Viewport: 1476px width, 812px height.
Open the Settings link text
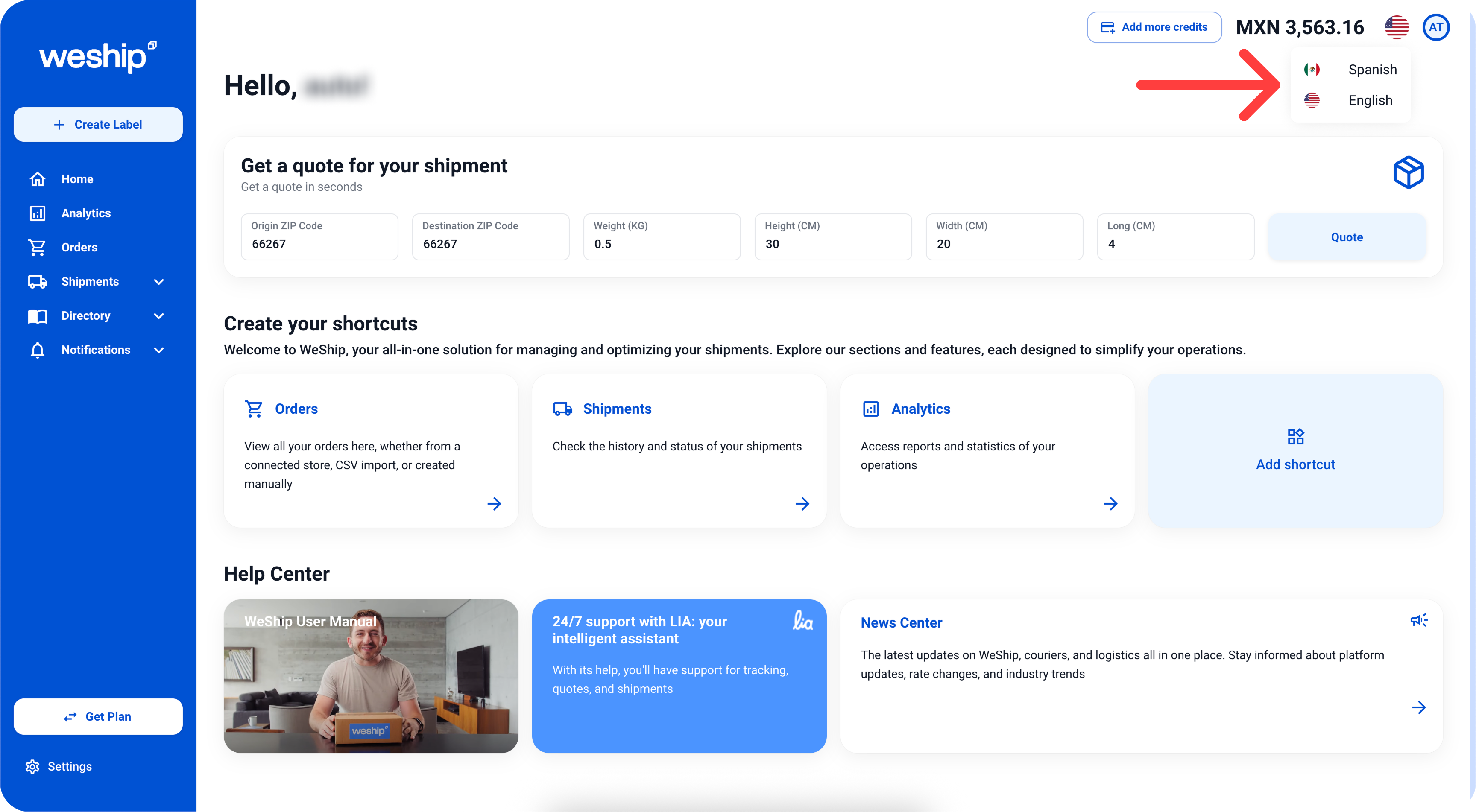(x=69, y=766)
